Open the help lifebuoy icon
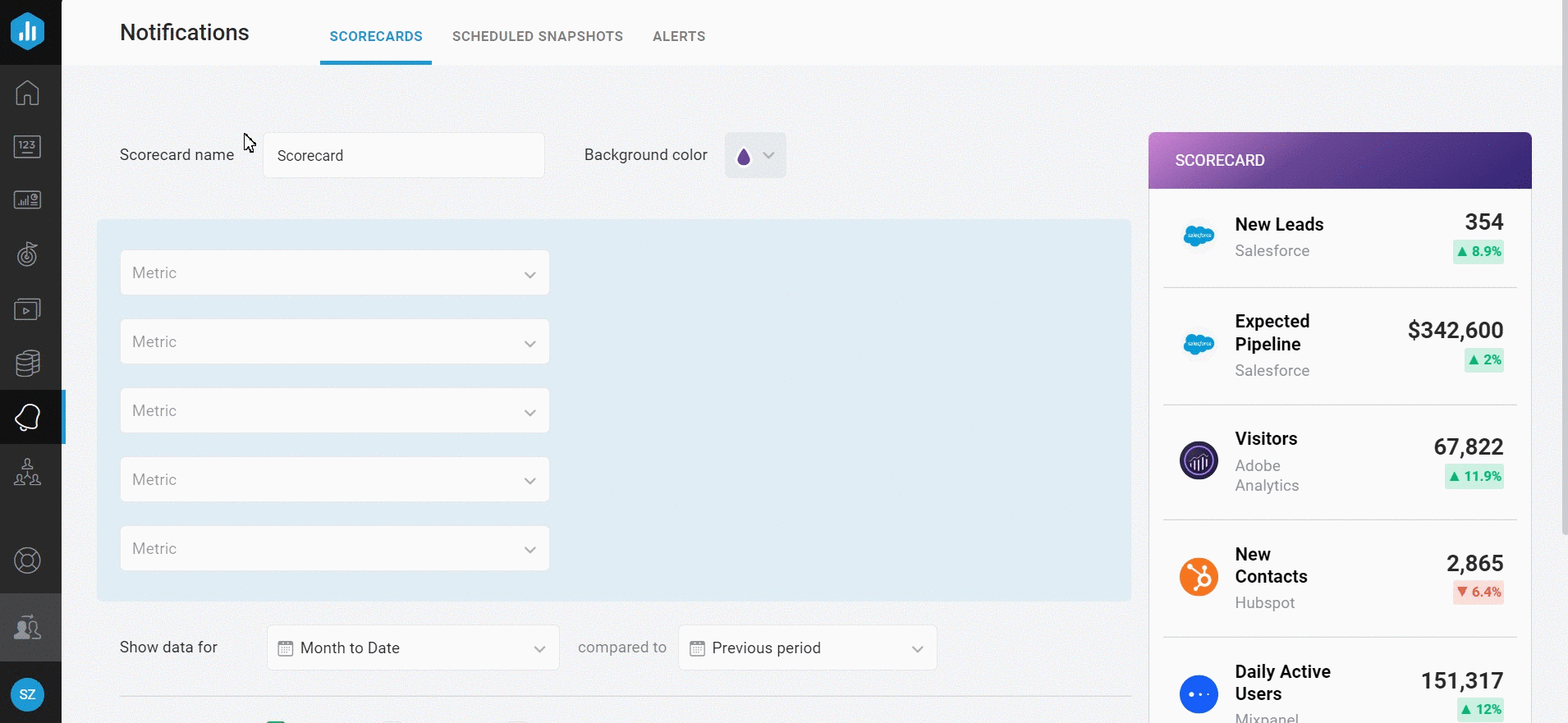The height and width of the screenshot is (723, 1568). [x=27, y=561]
